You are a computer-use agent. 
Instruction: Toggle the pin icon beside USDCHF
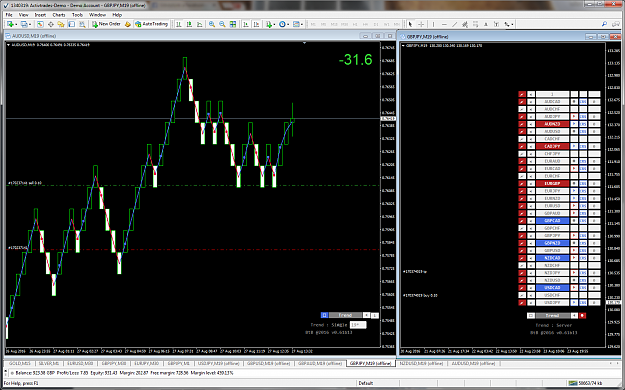pos(522,295)
